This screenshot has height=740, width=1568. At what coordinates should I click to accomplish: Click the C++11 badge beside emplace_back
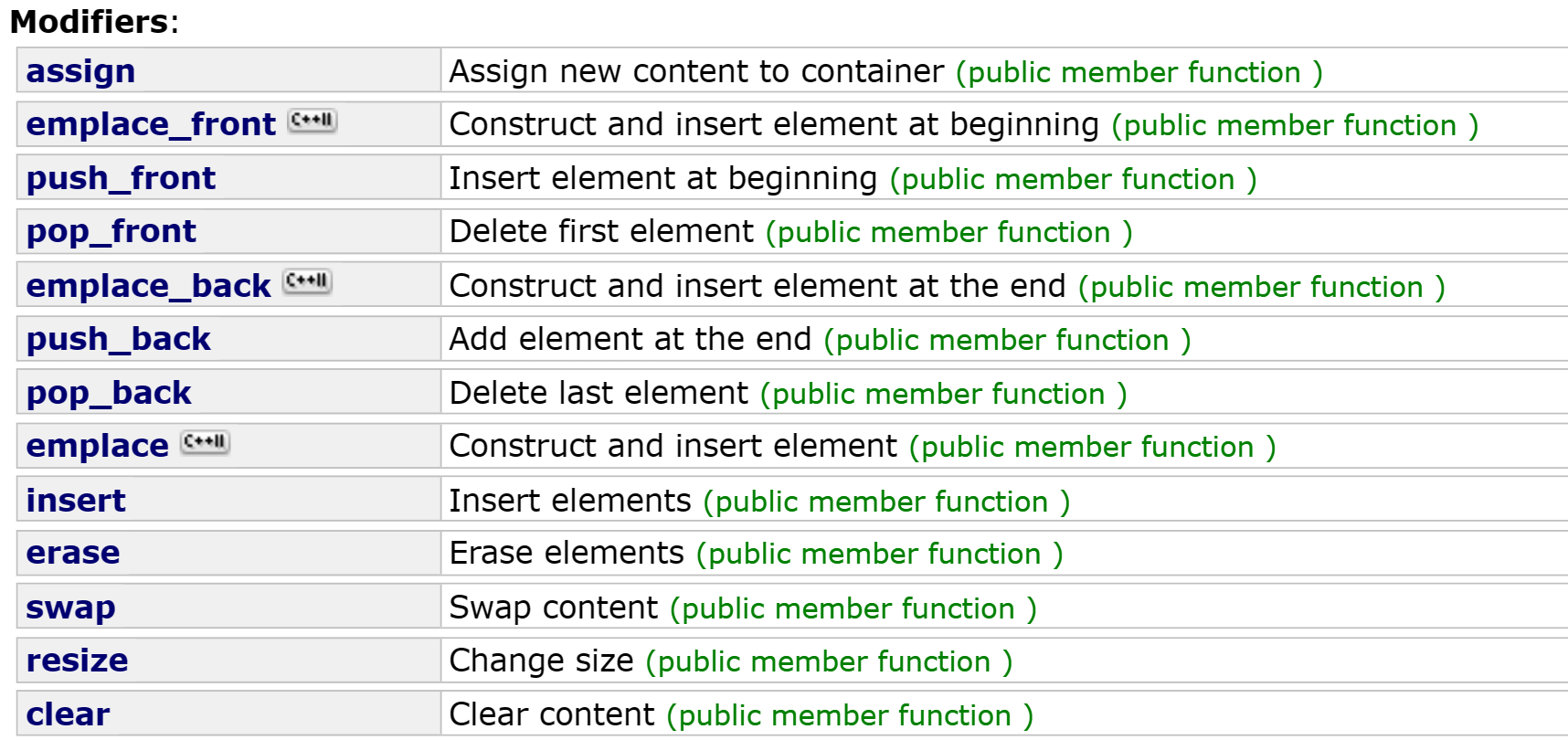(307, 281)
